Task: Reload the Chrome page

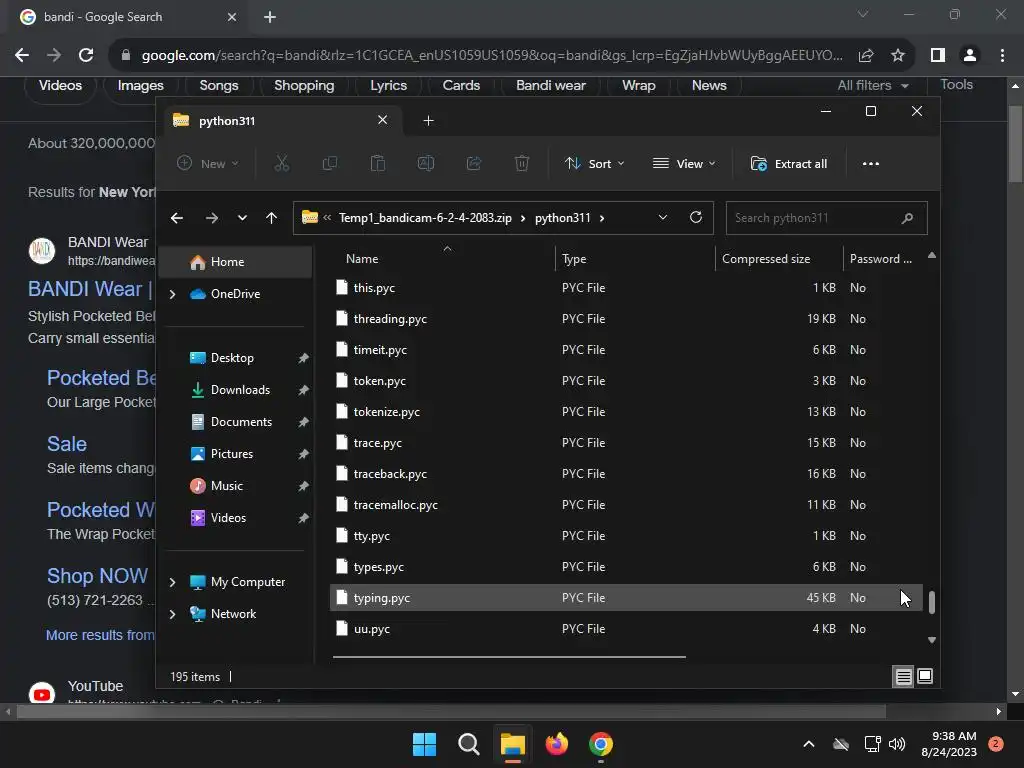Action: [x=86, y=56]
